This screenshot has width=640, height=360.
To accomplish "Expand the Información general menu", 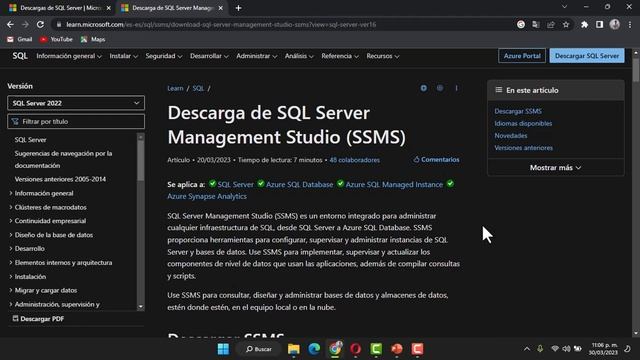I will [69, 56].
